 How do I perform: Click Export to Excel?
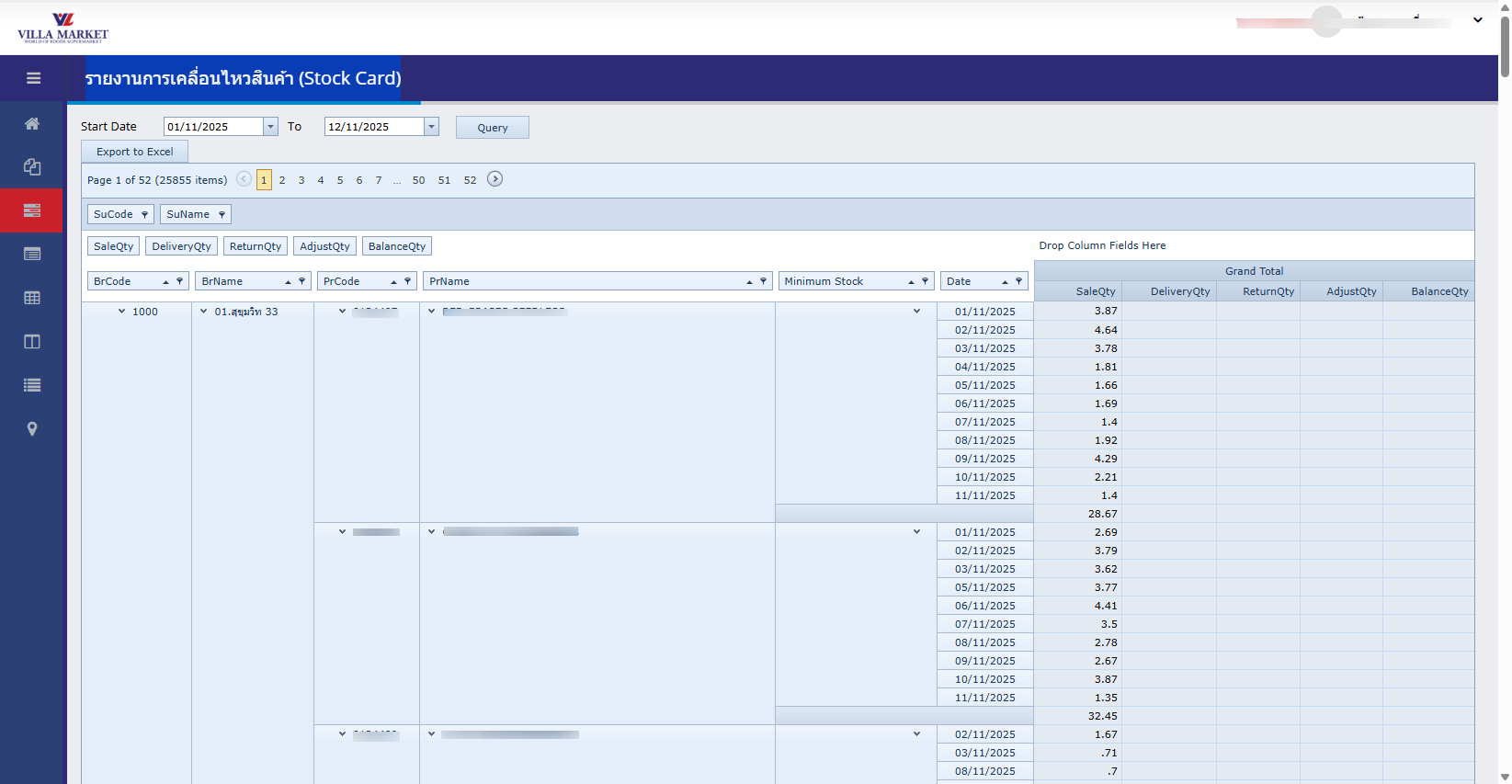(x=134, y=152)
